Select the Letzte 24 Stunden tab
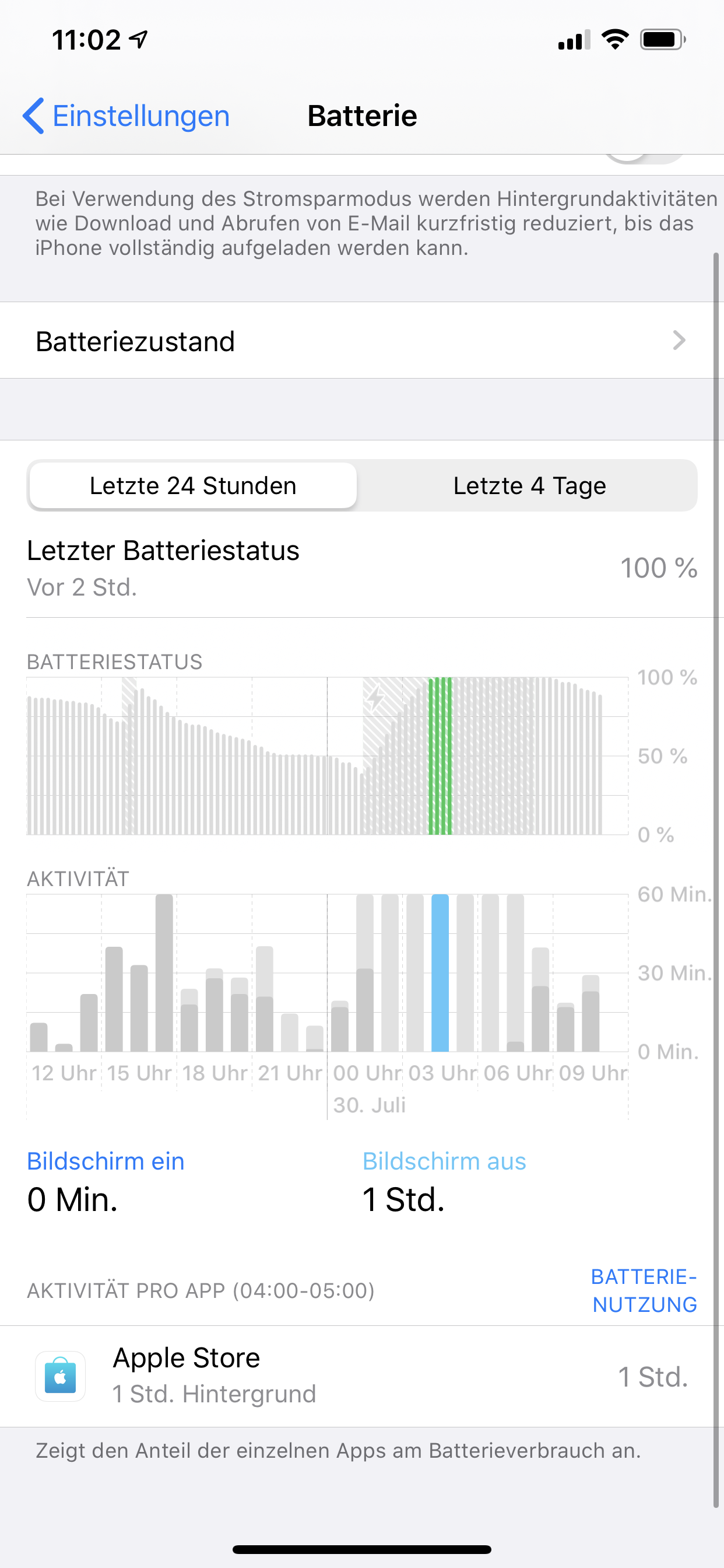The image size is (724, 1568). 193,486
